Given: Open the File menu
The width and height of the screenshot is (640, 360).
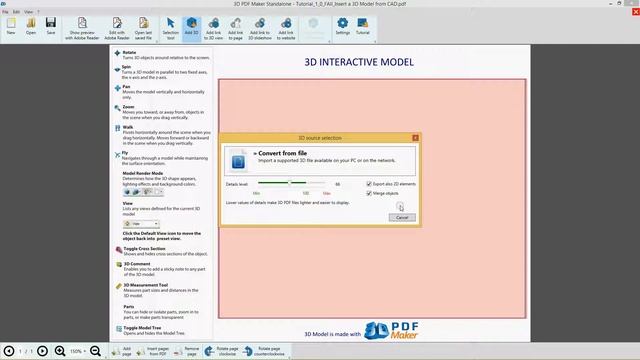Looking at the screenshot, I should click(x=5, y=12).
